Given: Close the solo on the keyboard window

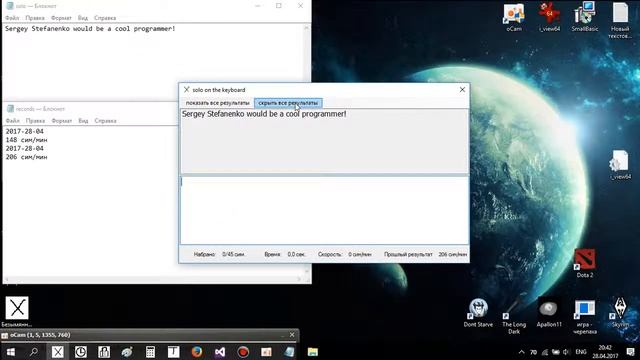Looking at the screenshot, I should 462,89.
